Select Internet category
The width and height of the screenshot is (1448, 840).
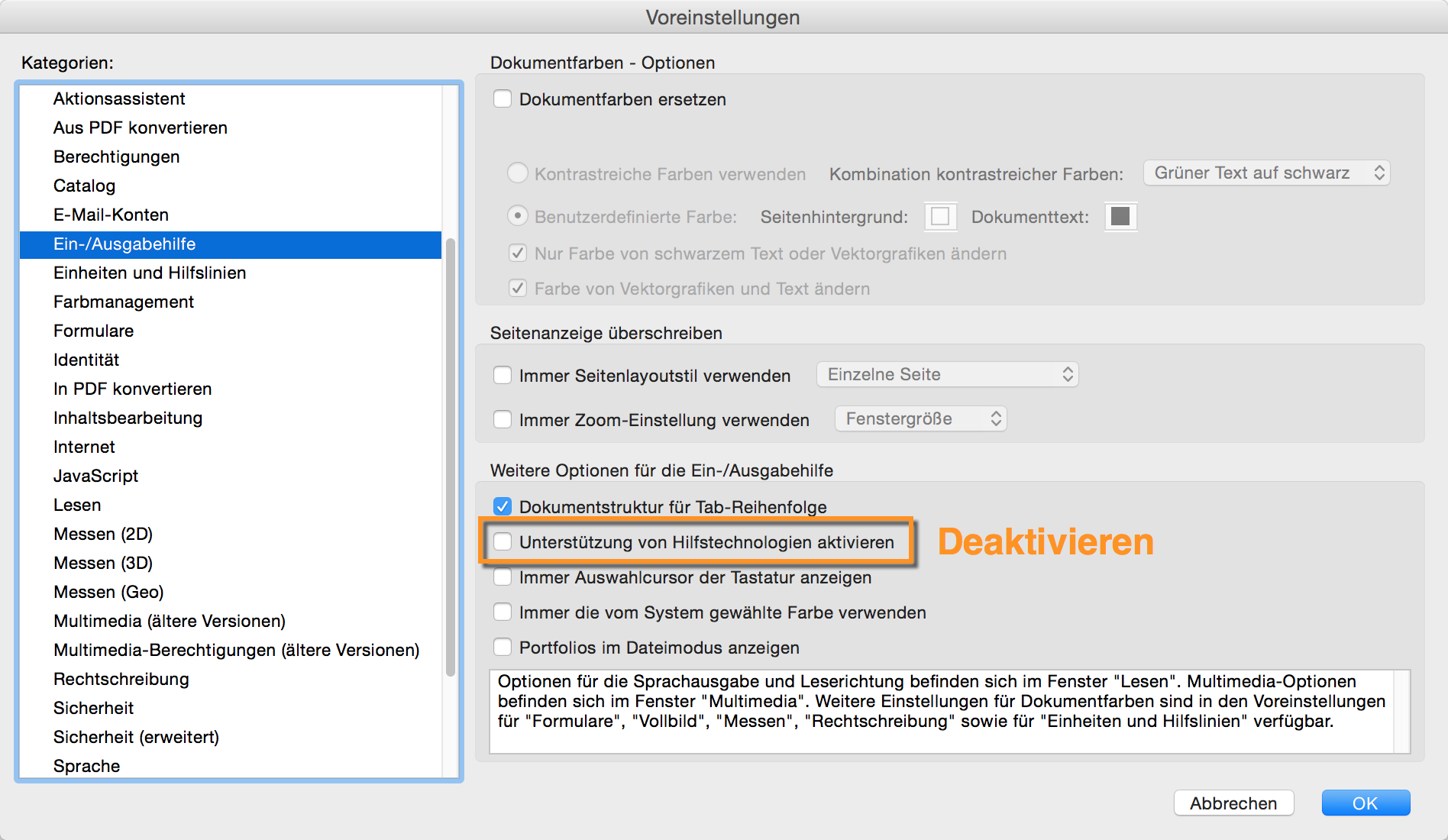231,447
